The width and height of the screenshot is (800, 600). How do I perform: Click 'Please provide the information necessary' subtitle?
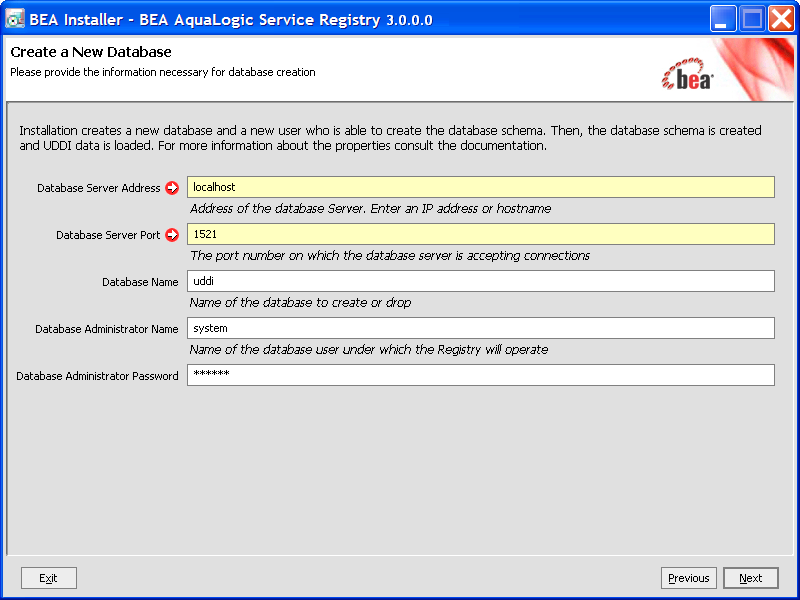(163, 72)
